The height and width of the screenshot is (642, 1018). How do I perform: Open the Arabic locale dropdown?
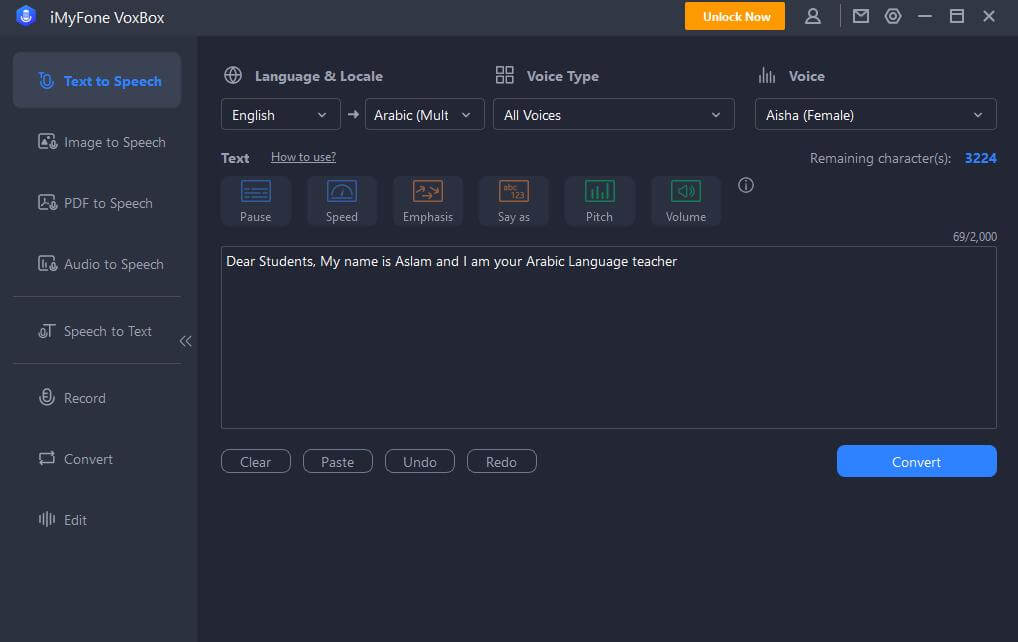pyautogui.click(x=425, y=115)
